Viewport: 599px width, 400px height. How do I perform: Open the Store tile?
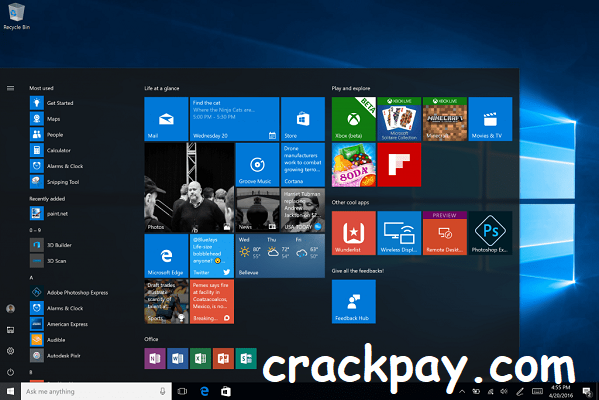[303, 119]
